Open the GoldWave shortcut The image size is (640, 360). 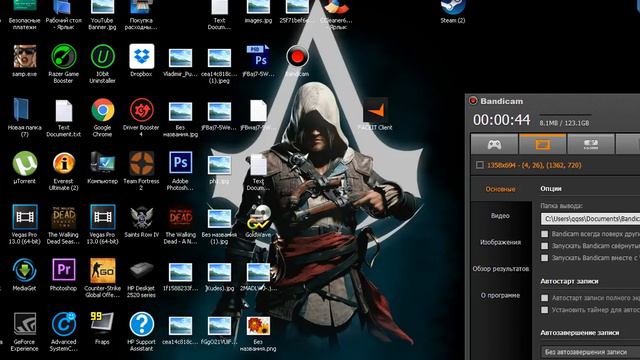tap(258, 222)
